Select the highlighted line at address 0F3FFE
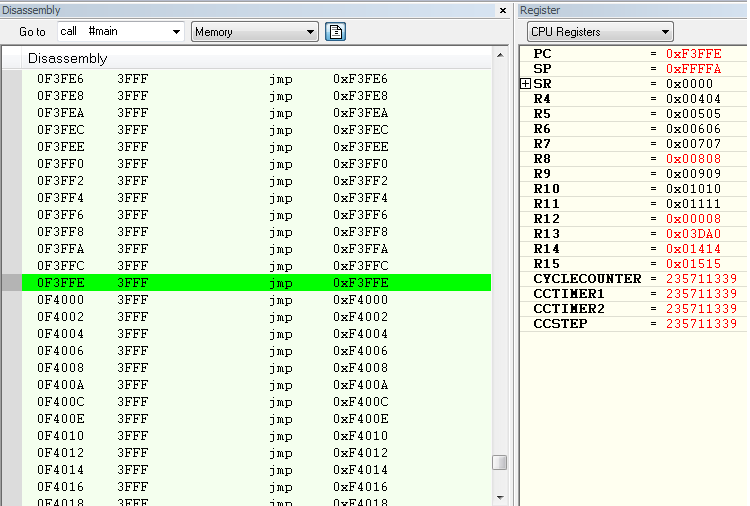The image size is (750, 506). pyautogui.click(x=256, y=283)
